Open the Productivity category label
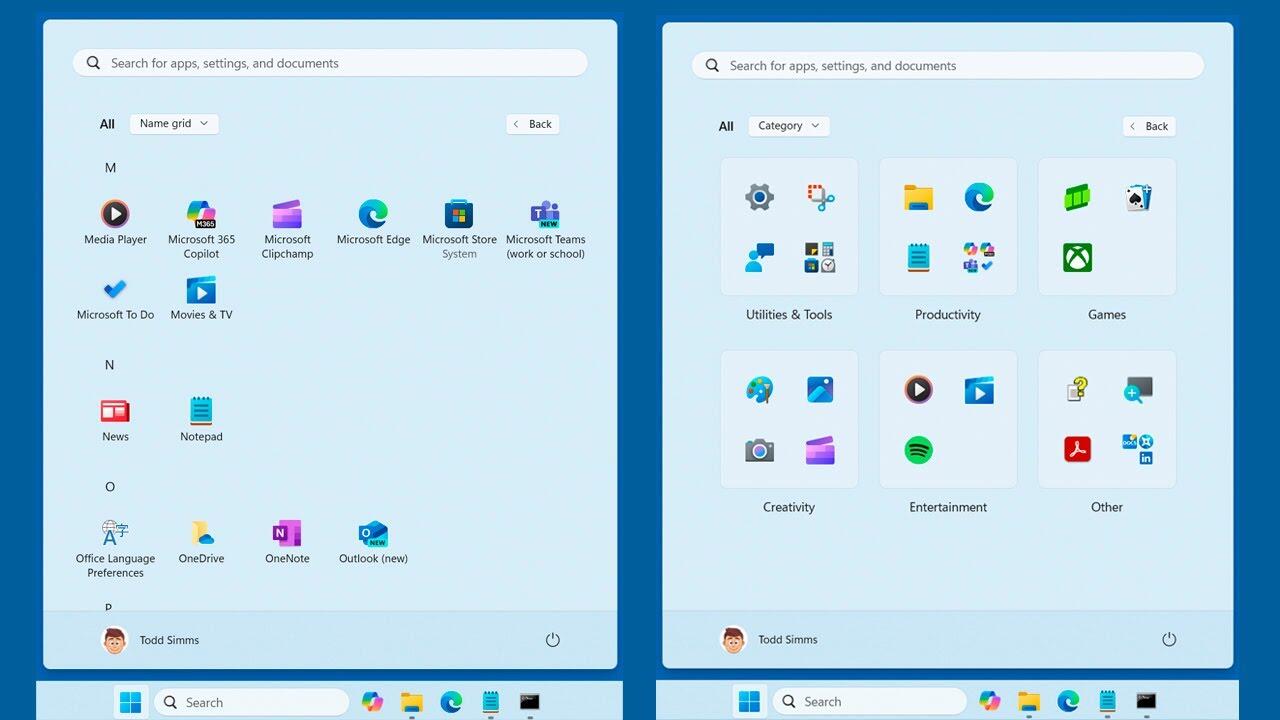The width and height of the screenshot is (1280, 720). [948, 314]
